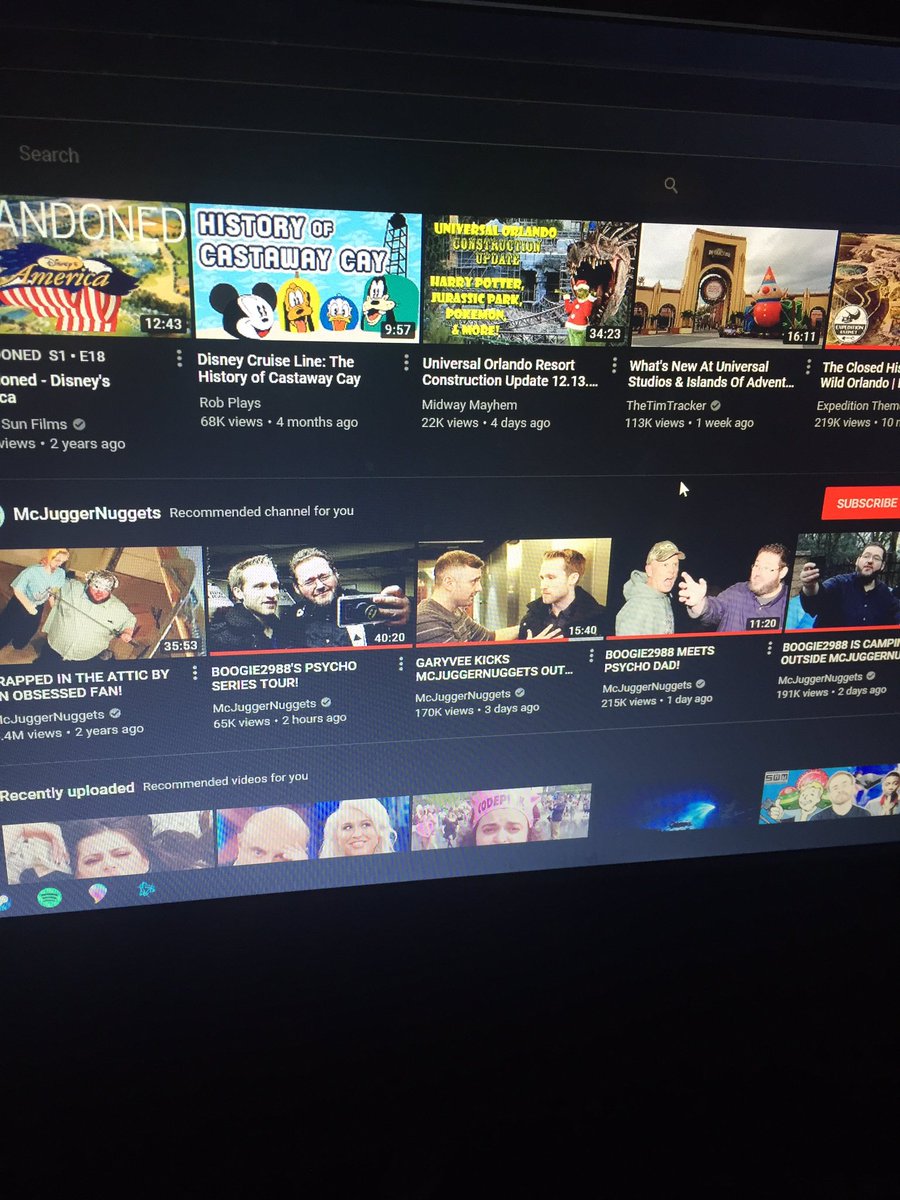Open Sun Films channel link
Viewport: 900px width, 1200px height.
point(34,424)
